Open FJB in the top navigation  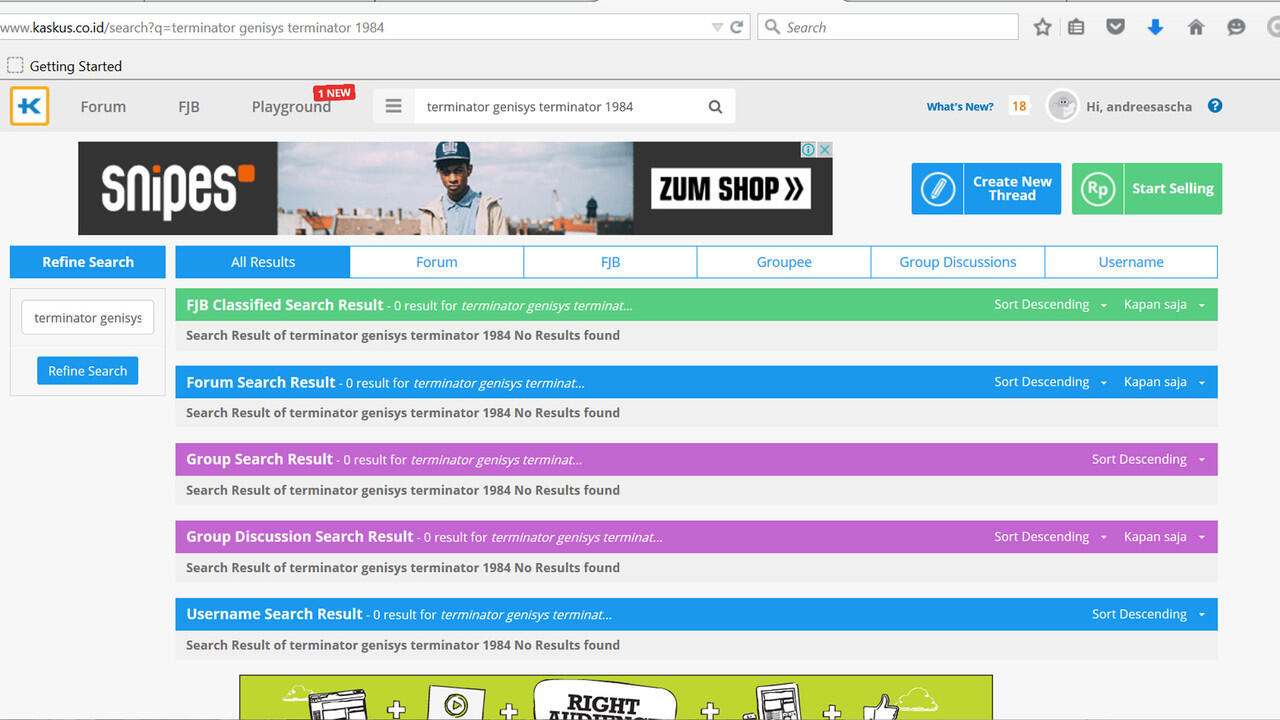[189, 107]
